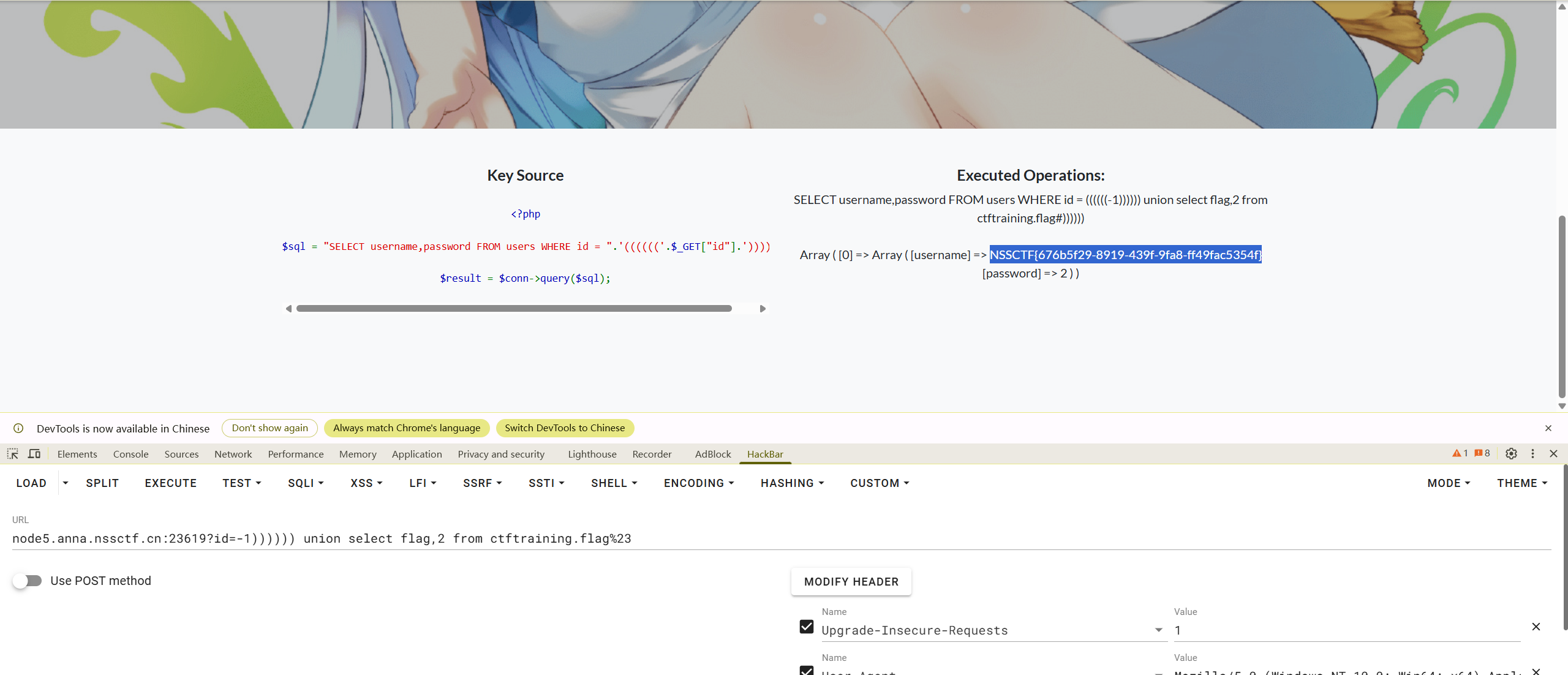Remove the Upgrade-Insecure-Requests header row

pos(1536,627)
